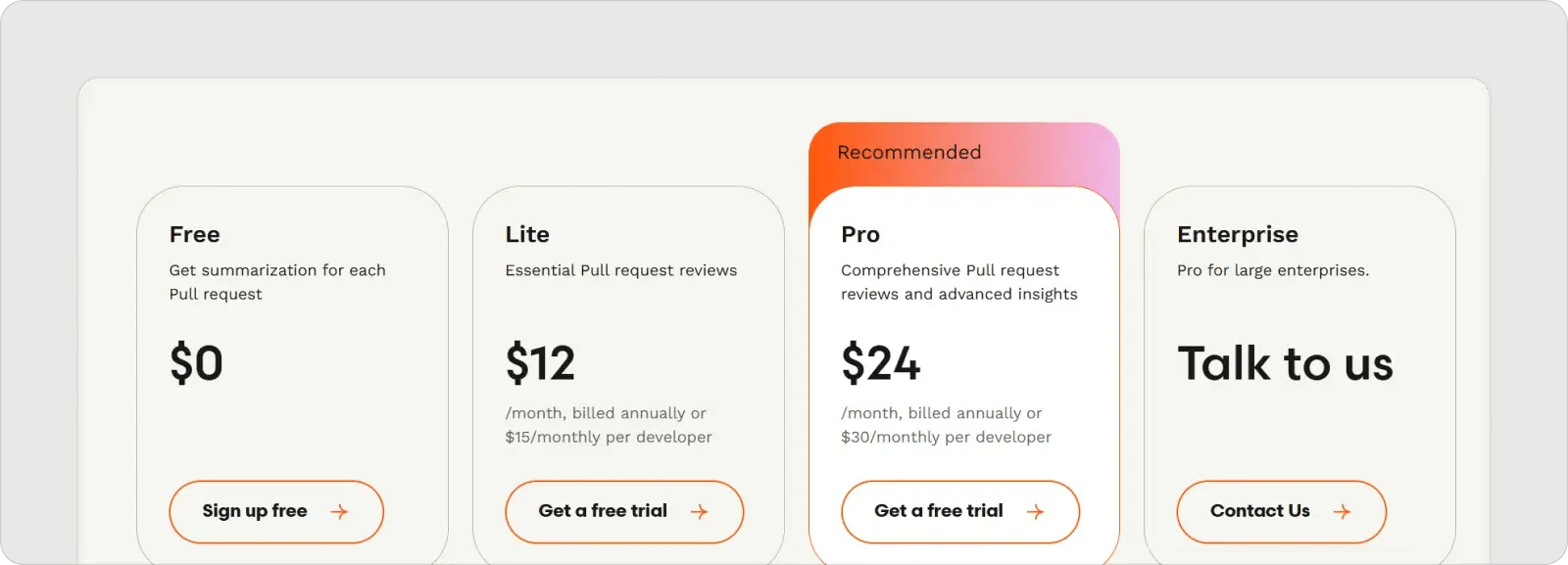Image resolution: width=1568 pixels, height=565 pixels.
Task: Select the Recommended badge above the Pro plan
Action: pos(910,152)
